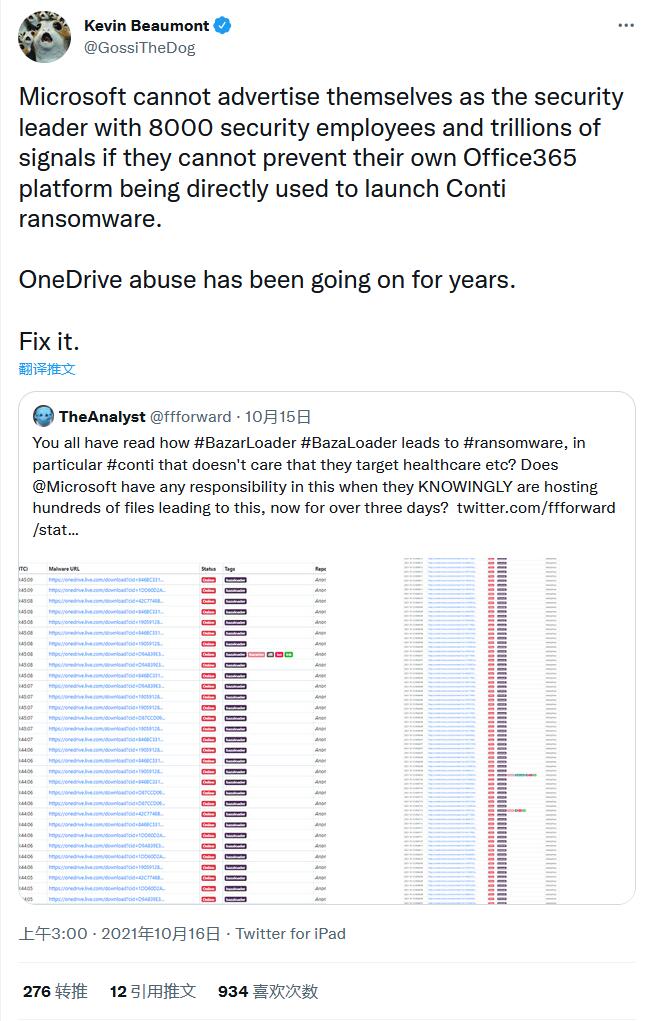
Task: Open TheAnalyst's small profile avatar
Action: coord(43,416)
